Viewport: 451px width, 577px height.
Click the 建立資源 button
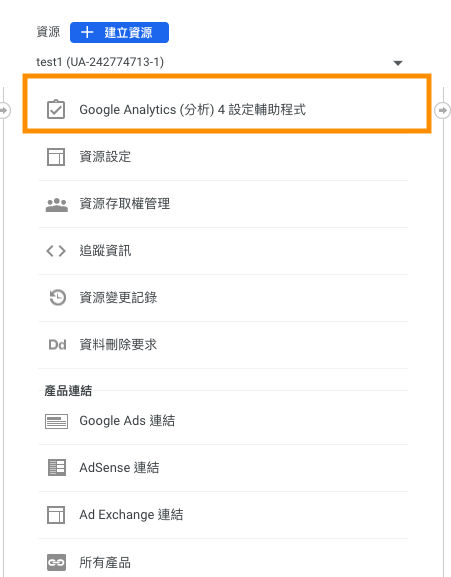coord(120,32)
